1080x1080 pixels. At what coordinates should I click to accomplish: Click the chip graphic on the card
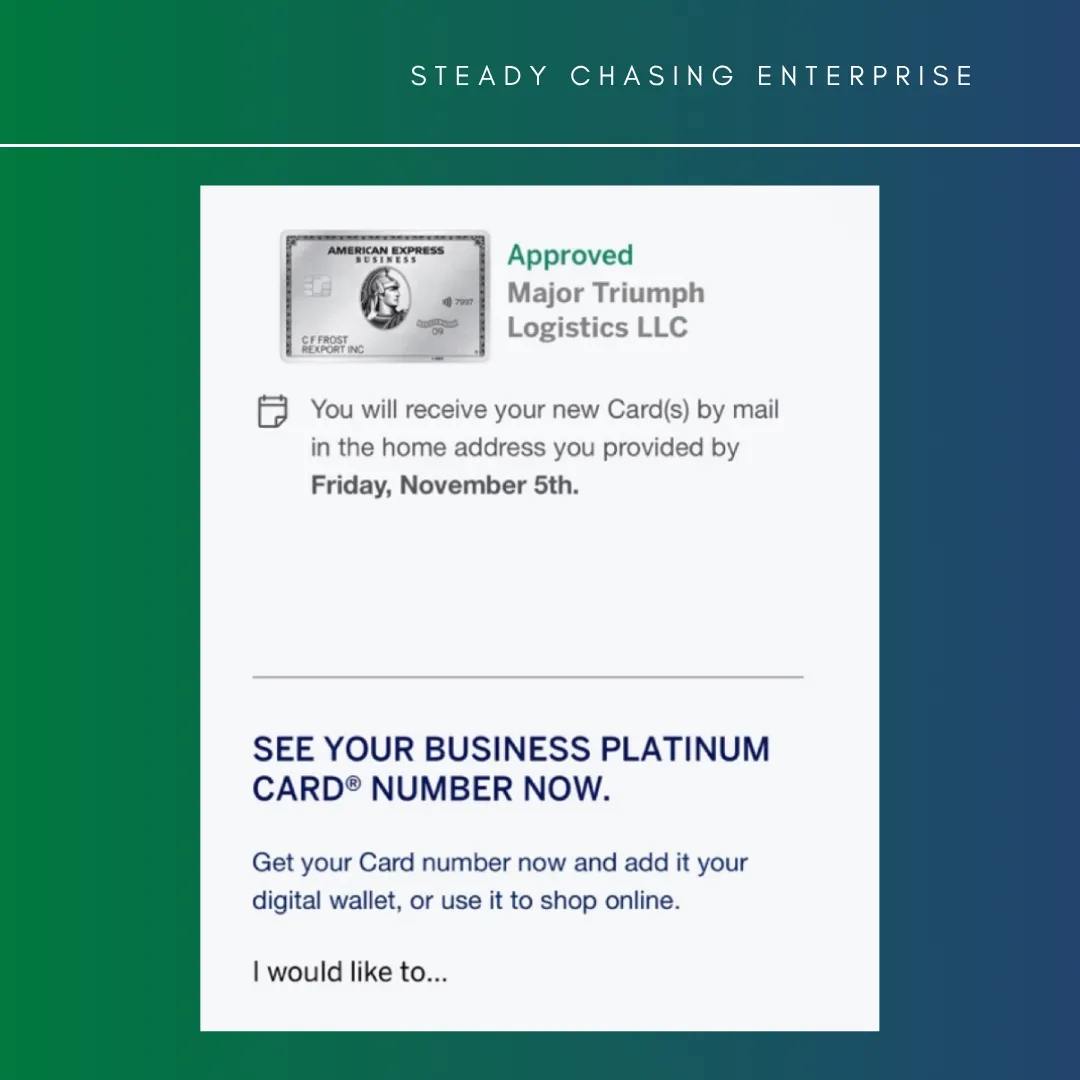(318, 285)
